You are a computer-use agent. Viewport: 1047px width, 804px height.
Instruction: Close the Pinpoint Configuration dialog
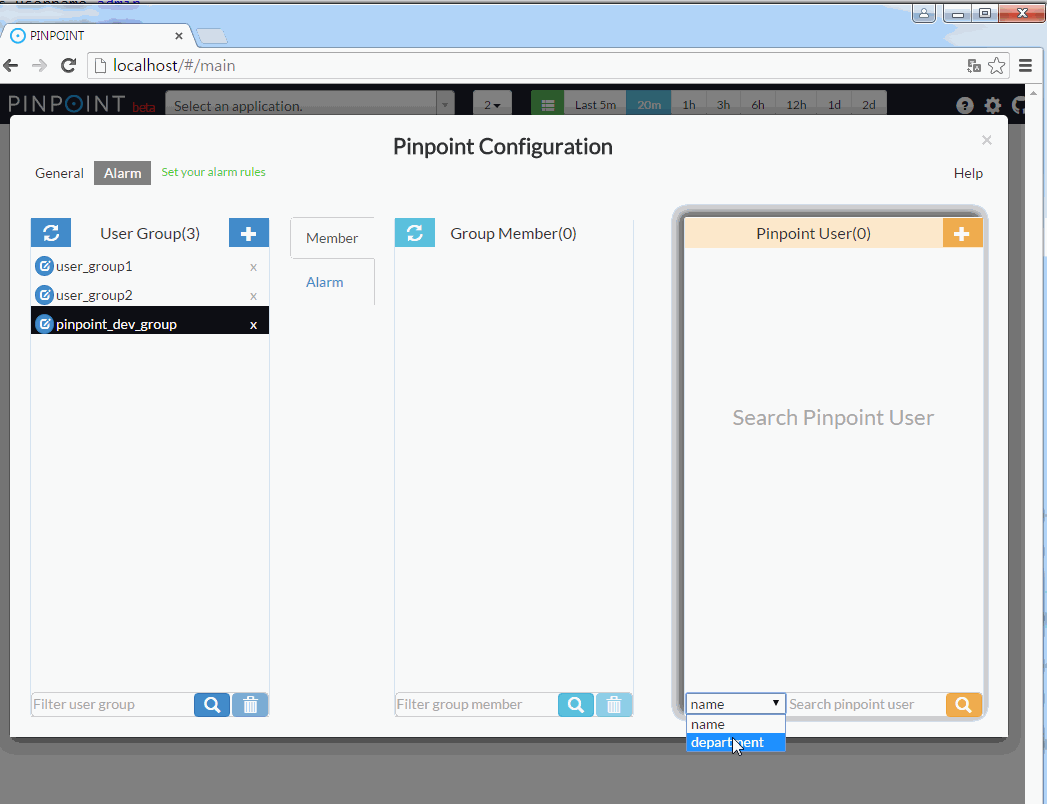pyautogui.click(x=986, y=140)
